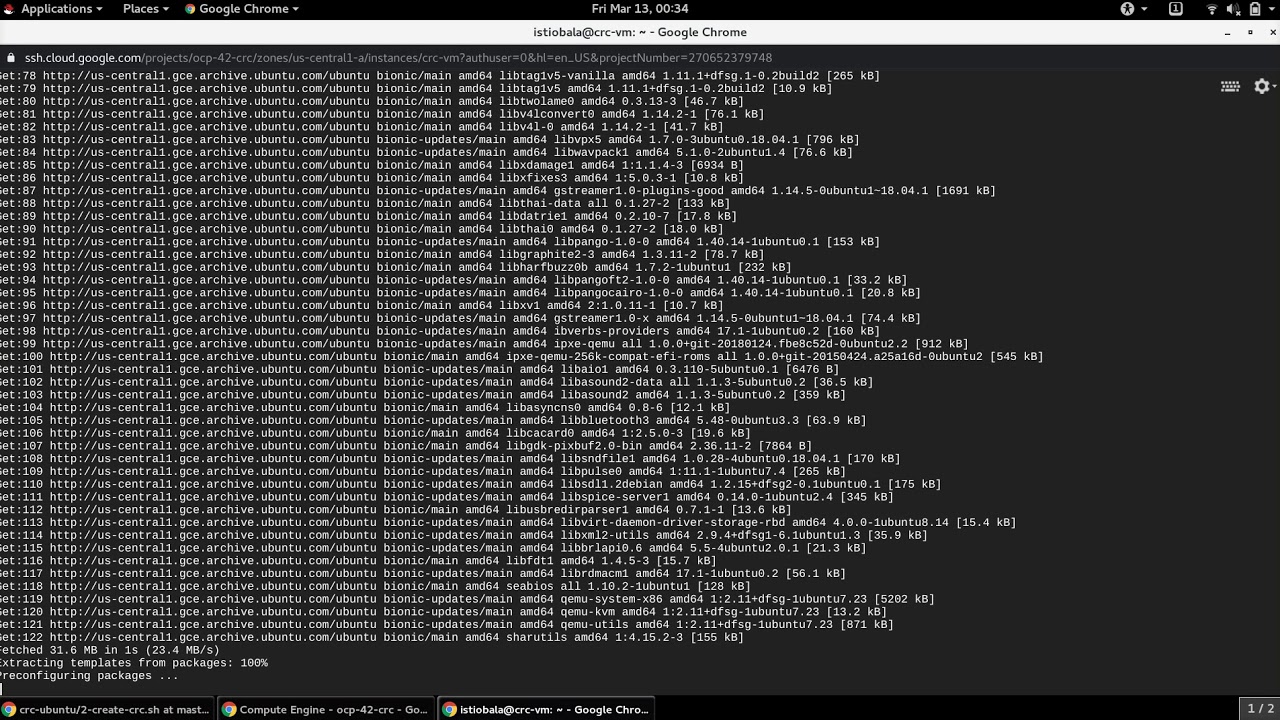Viewport: 1280px width, 720px height.
Task: Click the battery status icon
Action: pos(1254,8)
